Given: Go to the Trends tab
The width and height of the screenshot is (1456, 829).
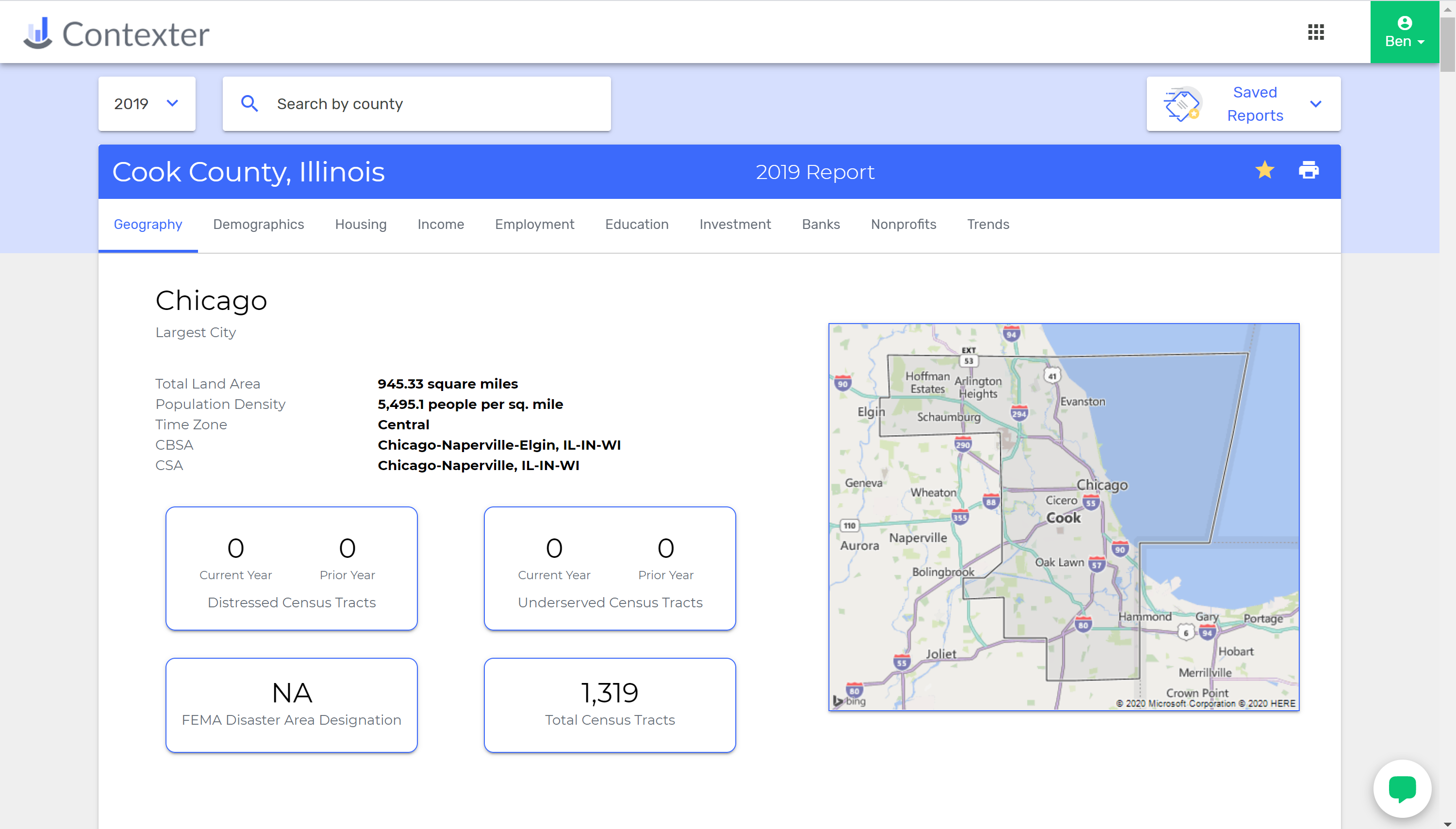Looking at the screenshot, I should 988,224.
